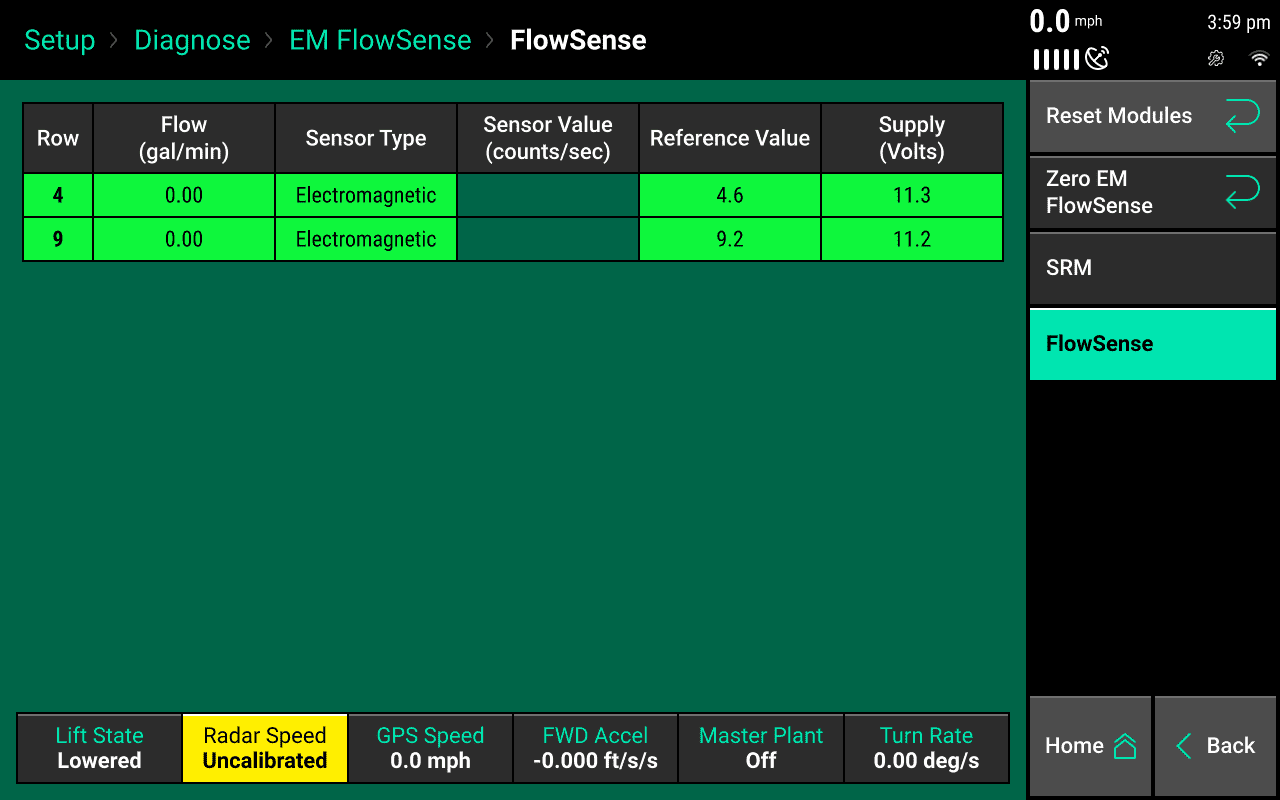Go to Diagnose in the breadcrumb

click(192, 40)
